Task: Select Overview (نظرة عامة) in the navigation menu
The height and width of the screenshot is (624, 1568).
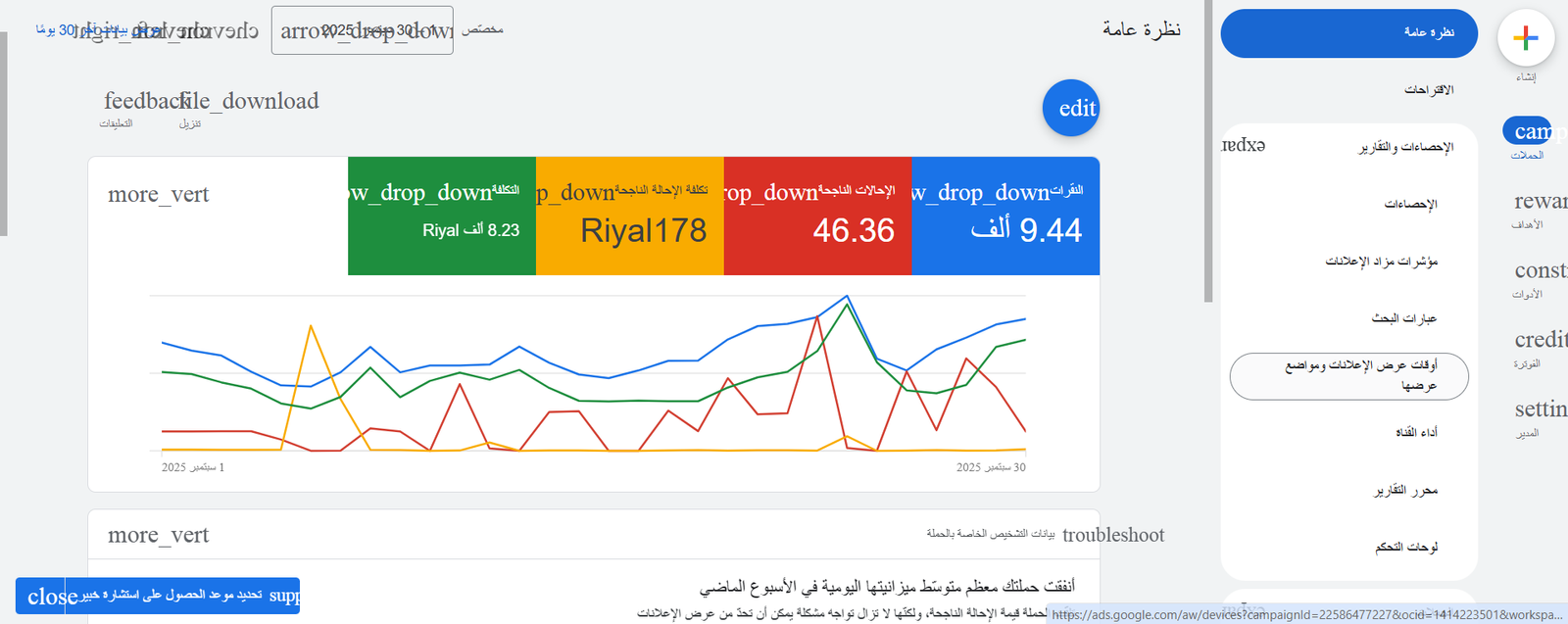Action: pyautogui.click(x=1349, y=33)
